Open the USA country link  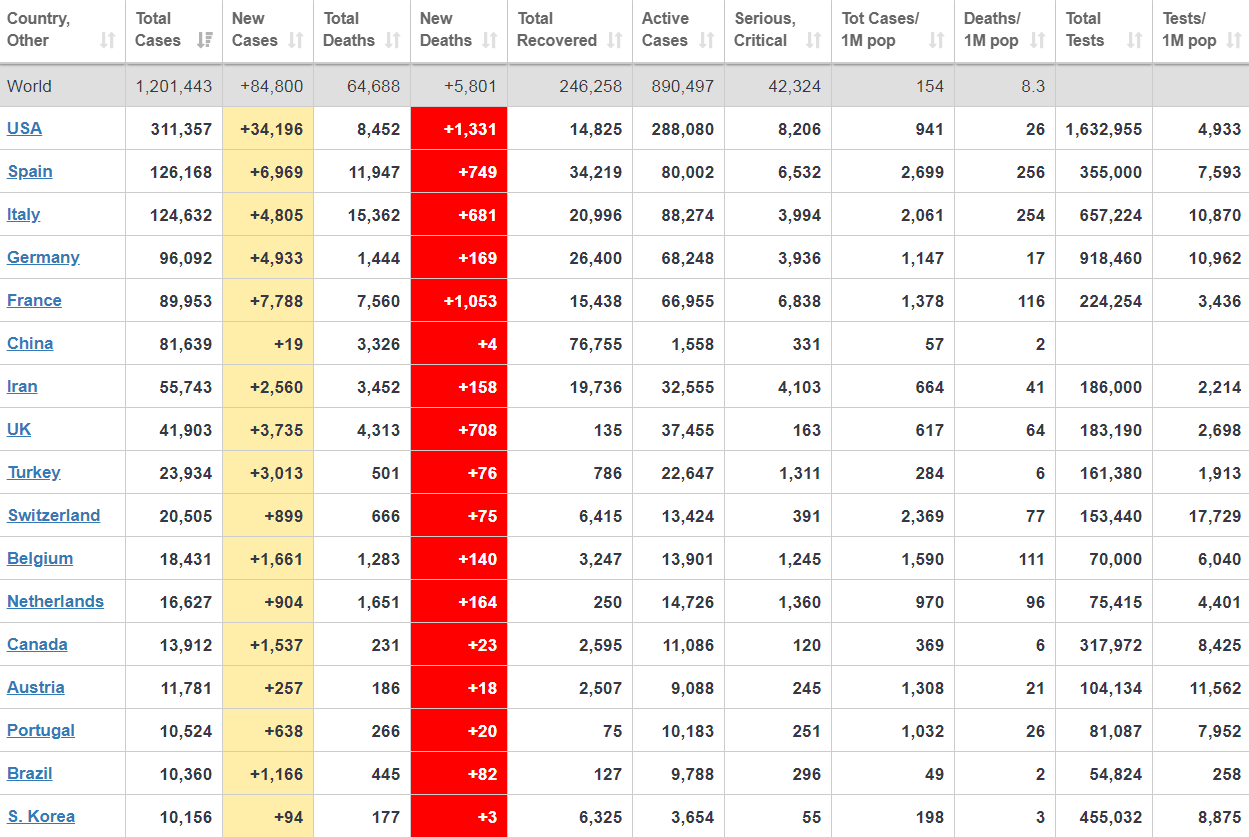pos(24,128)
